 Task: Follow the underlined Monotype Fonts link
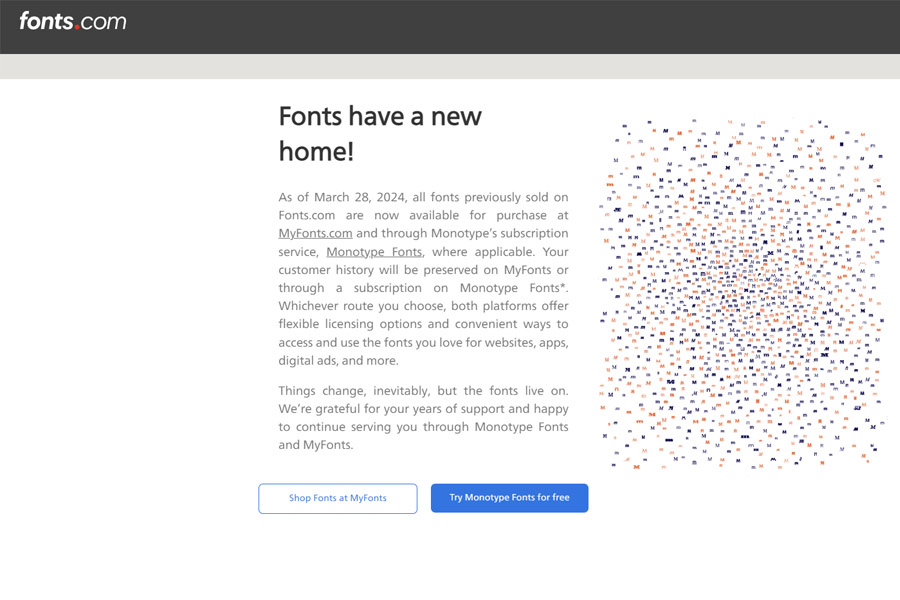click(x=374, y=251)
